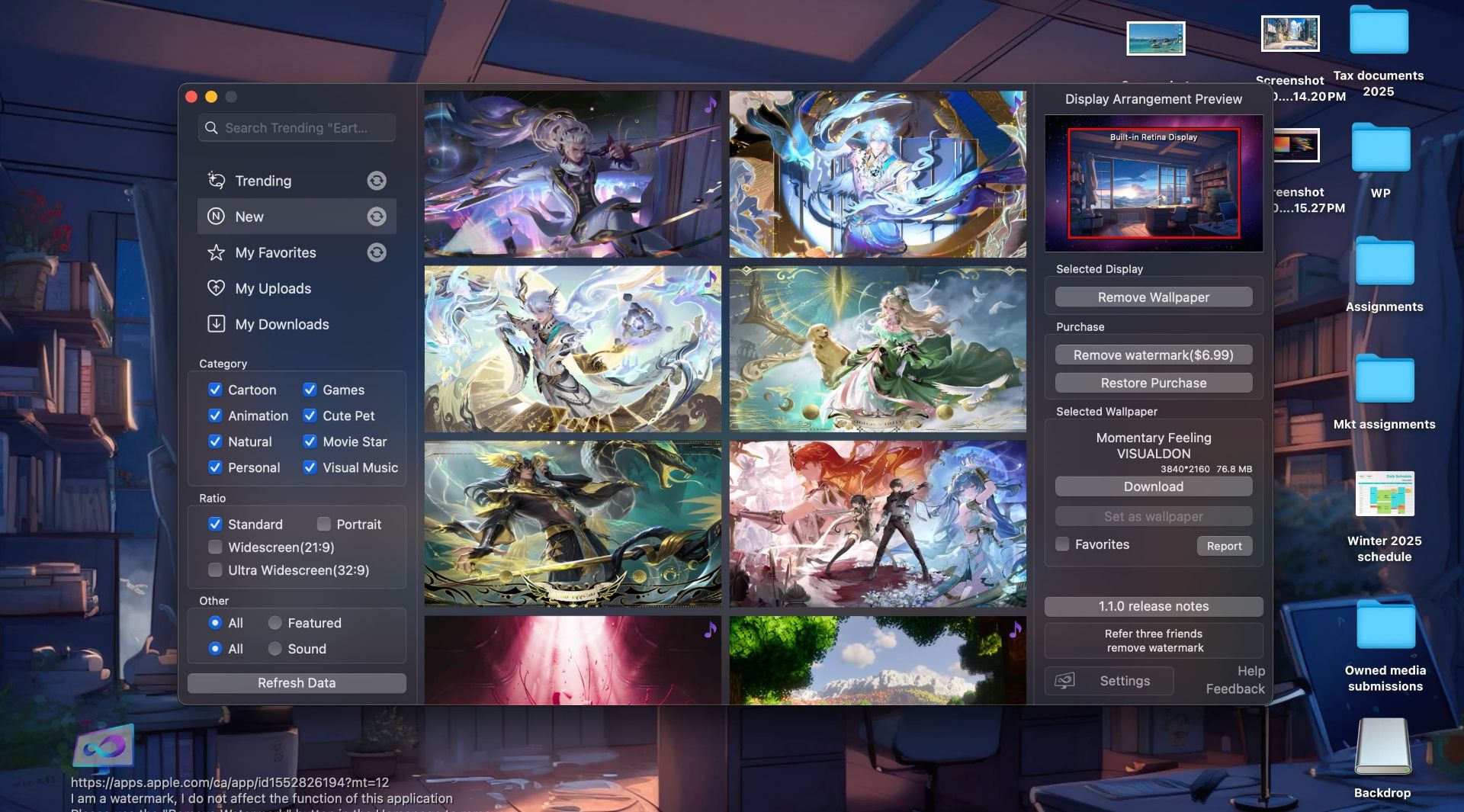
Task: Uncheck the Cartoon category checkbox
Action: coord(215,390)
